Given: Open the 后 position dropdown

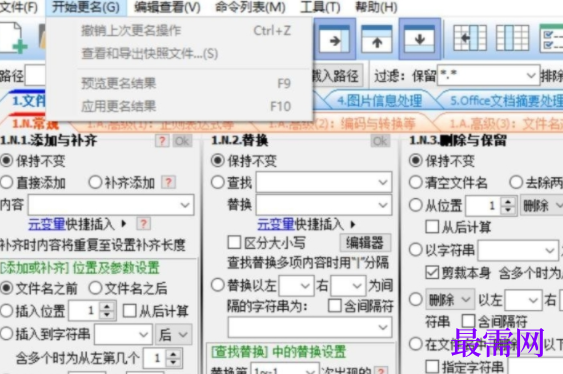Looking at the screenshot, I should coord(173,335).
